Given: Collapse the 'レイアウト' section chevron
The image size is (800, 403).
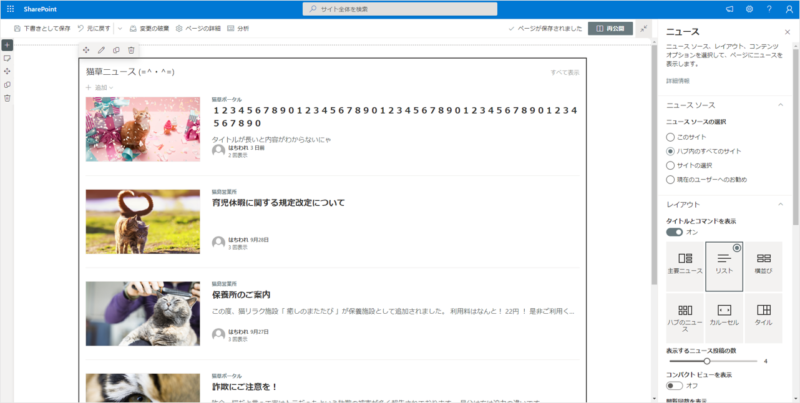Looking at the screenshot, I should tap(779, 204).
